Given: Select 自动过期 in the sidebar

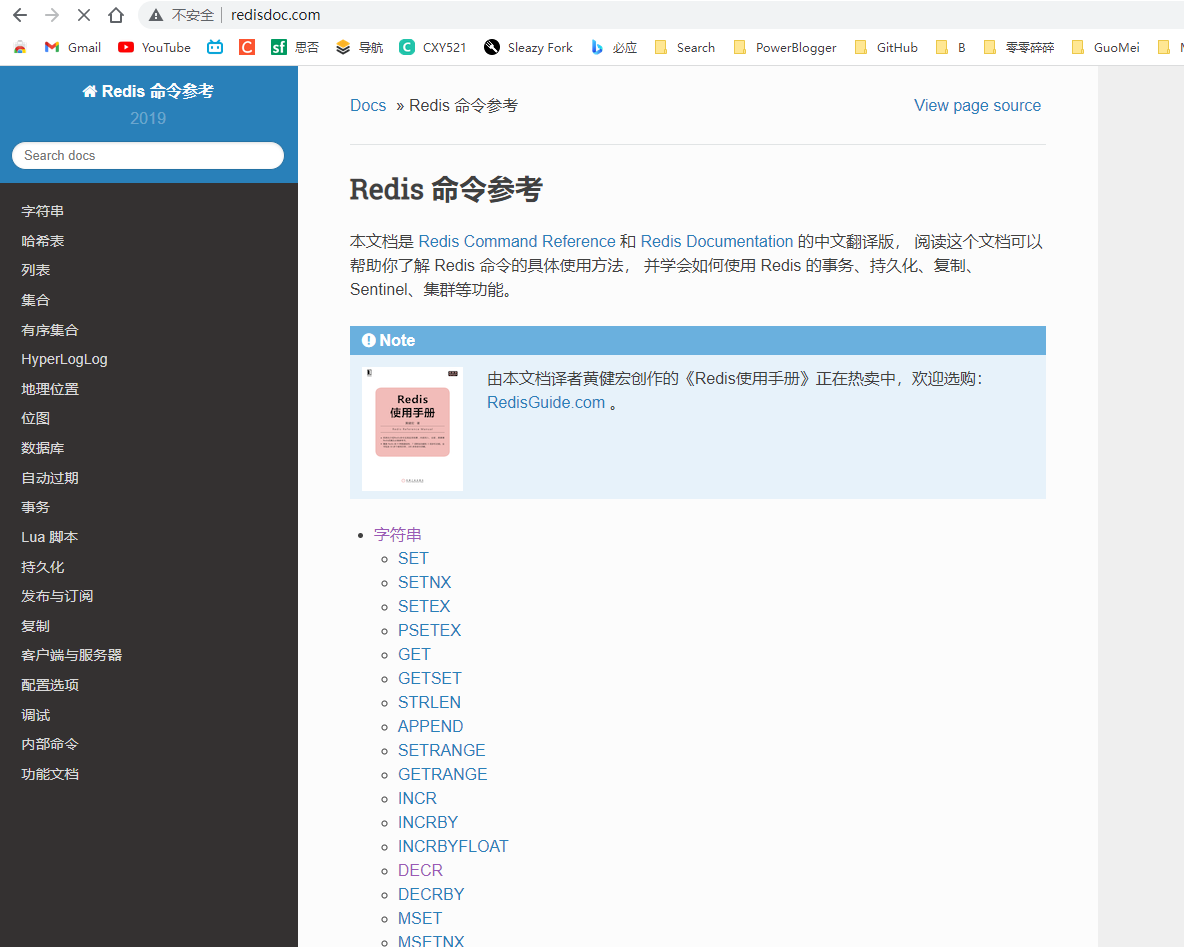Looking at the screenshot, I should pos(50,478).
